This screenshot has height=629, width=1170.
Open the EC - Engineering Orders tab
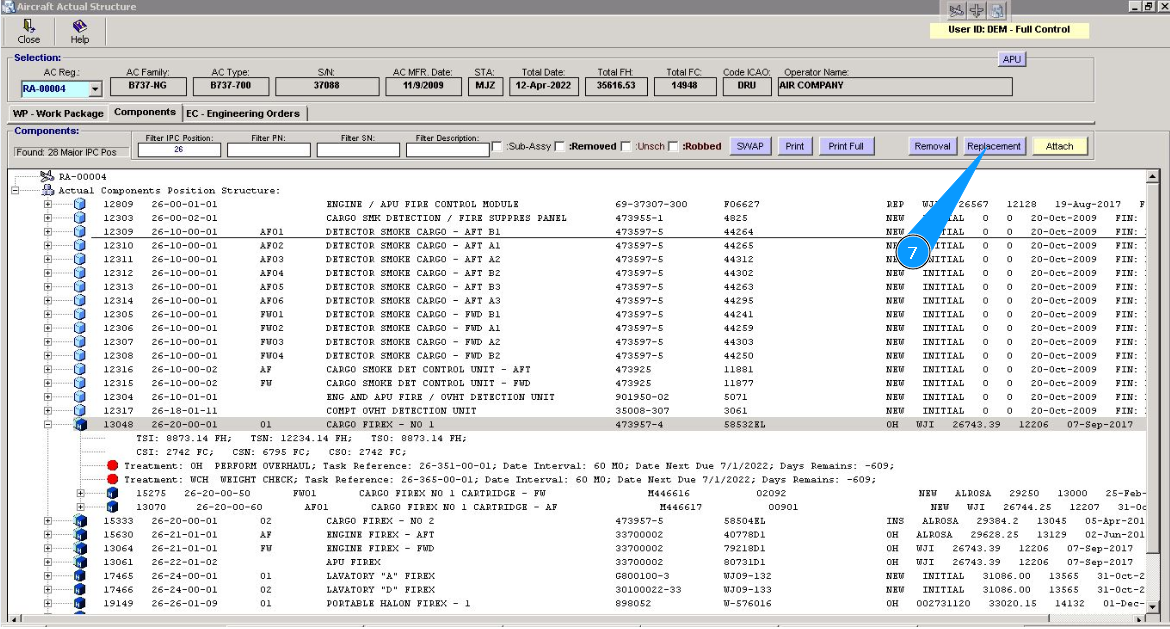pyautogui.click(x=243, y=113)
